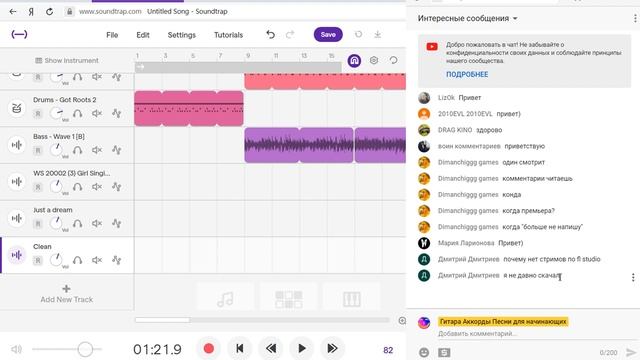Open the File menu
The height and width of the screenshot is (360, 640).
[112, 35]
